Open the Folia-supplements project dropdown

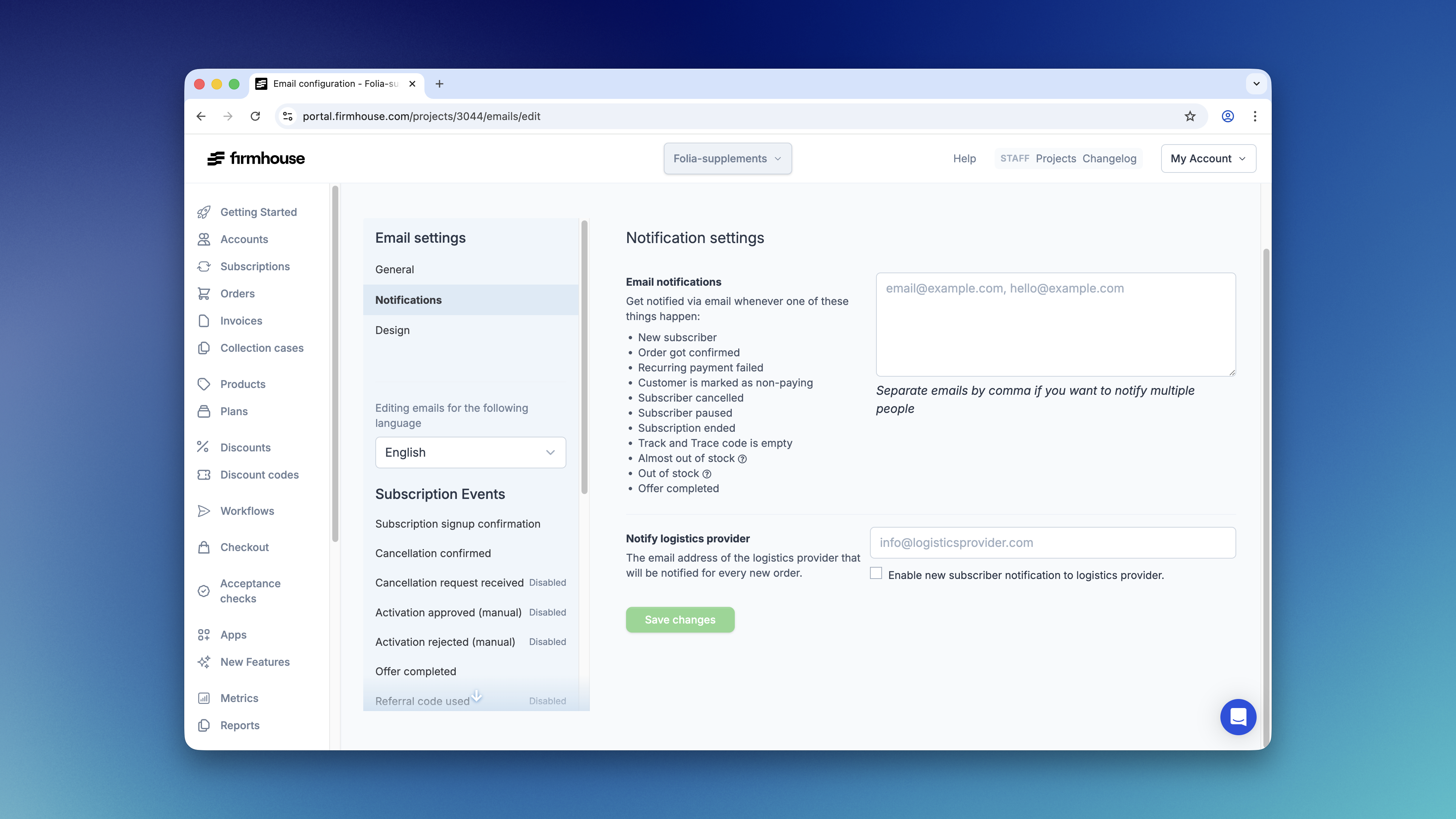727,159
